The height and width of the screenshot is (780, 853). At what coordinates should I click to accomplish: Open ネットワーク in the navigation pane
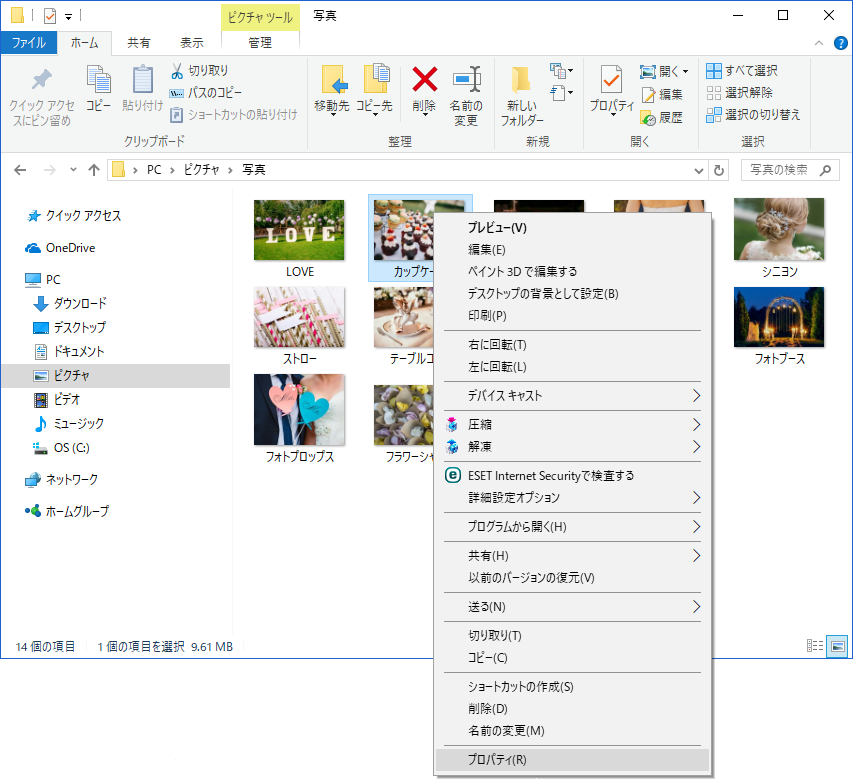pos(61,479)
